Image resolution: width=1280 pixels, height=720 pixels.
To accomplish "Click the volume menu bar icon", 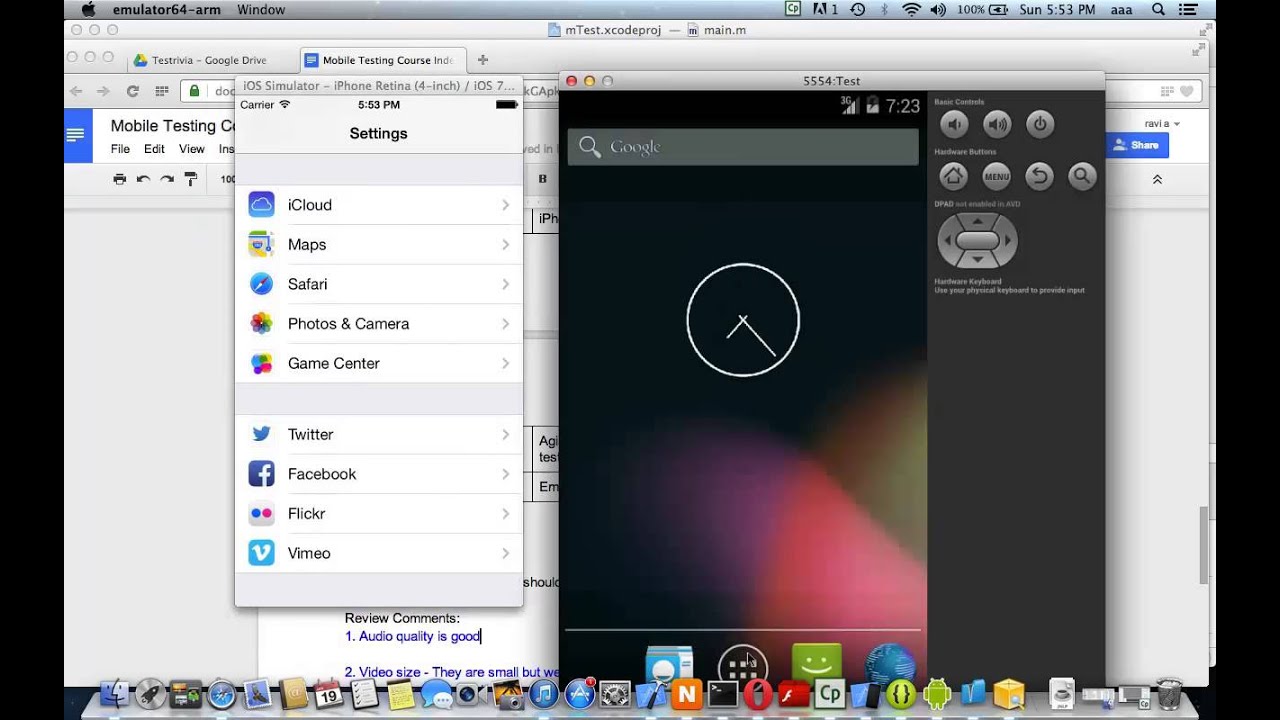I will tap(940, 10).
